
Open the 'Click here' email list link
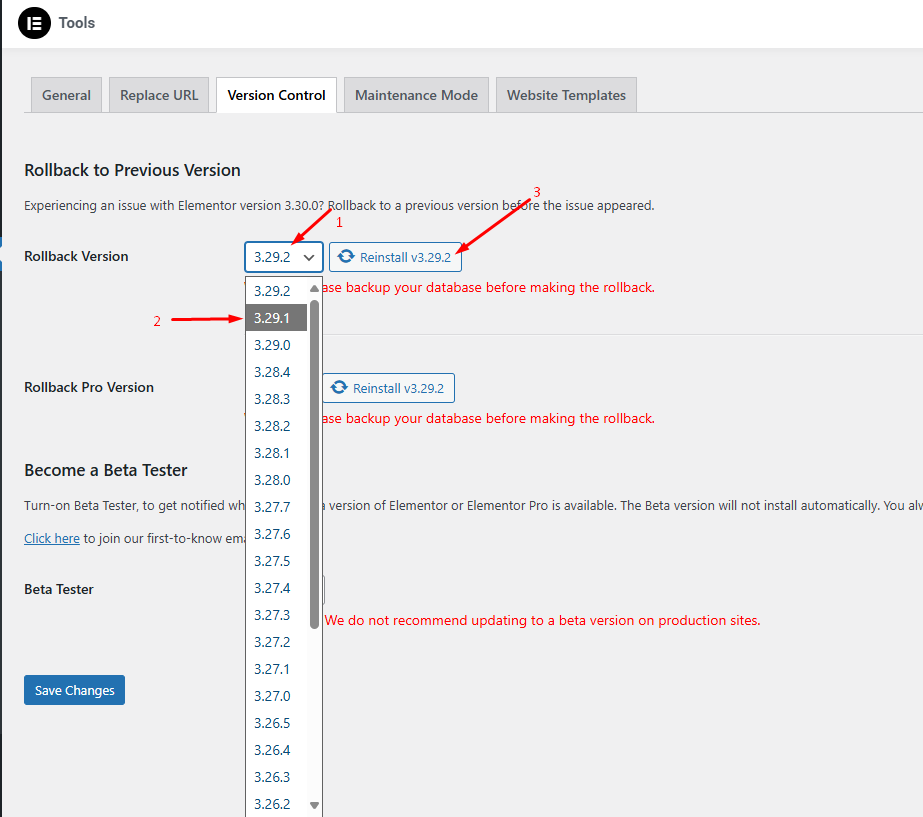[52, 539]
